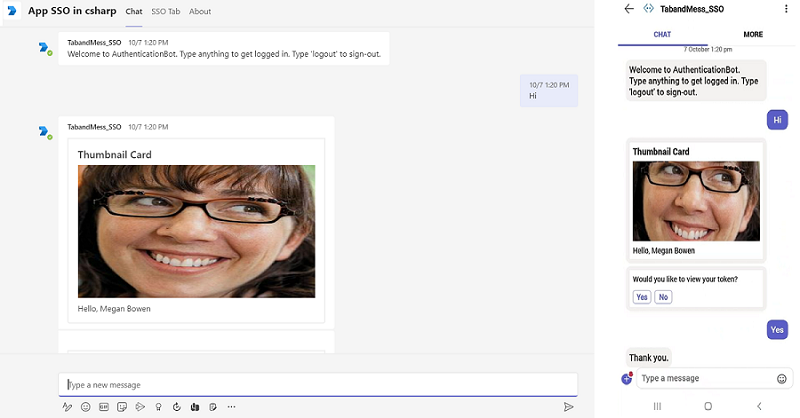Tap the Android recent apps button

pyautogui.click(x=657, y=406)
